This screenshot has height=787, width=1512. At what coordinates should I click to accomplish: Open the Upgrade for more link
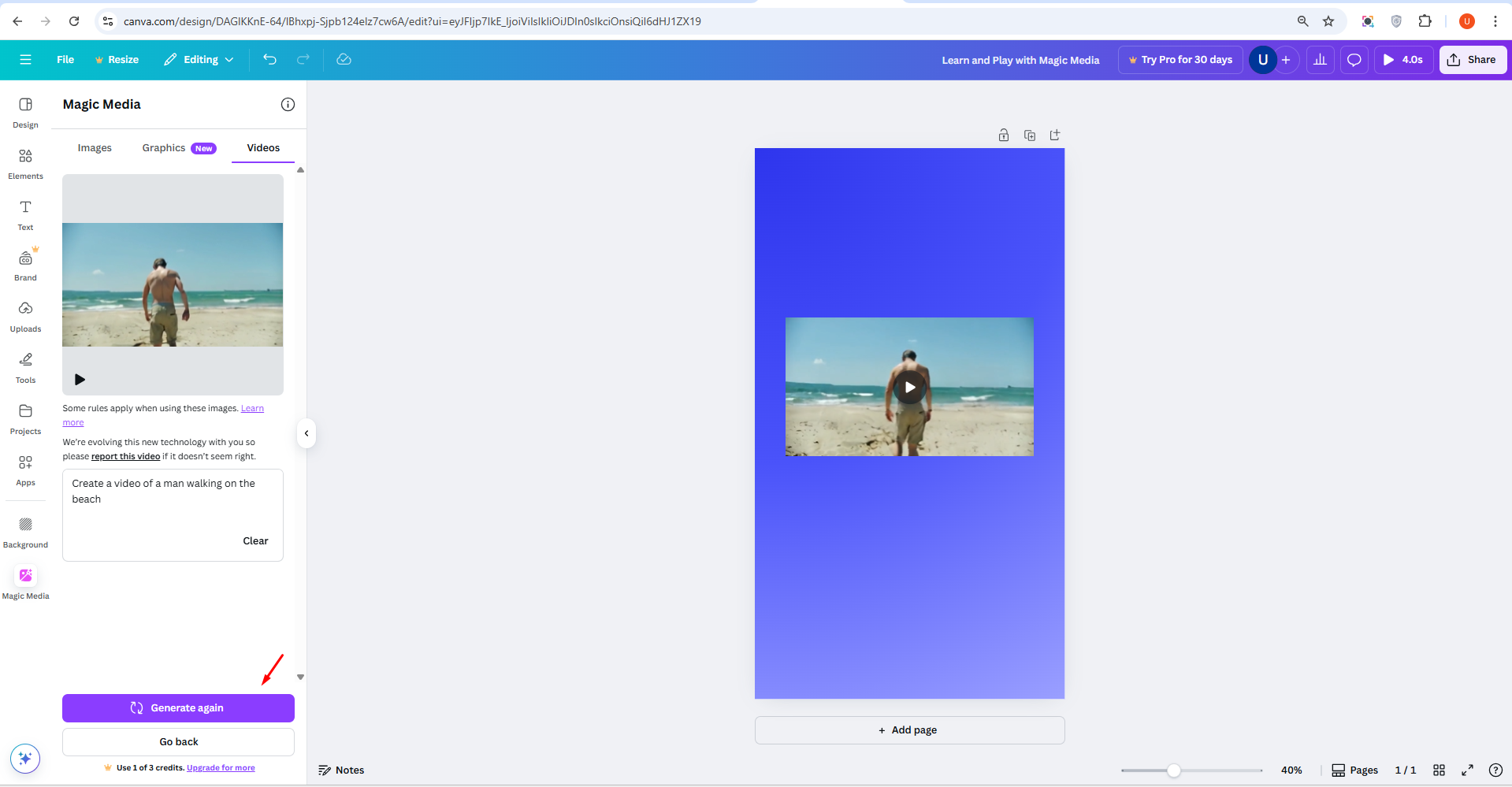(221, 767)
